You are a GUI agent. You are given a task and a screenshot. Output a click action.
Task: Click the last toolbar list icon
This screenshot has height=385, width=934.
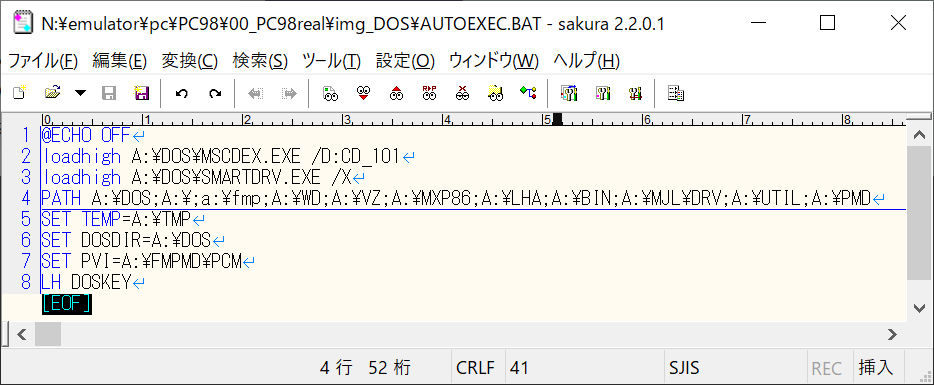(675, 92)
